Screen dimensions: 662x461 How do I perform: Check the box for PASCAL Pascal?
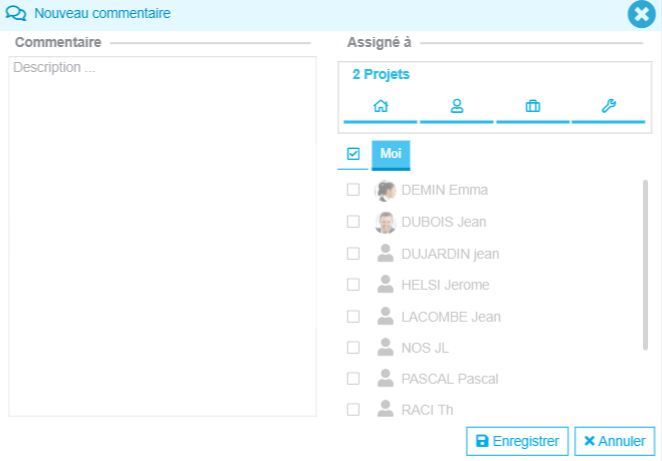coord(353,379)
